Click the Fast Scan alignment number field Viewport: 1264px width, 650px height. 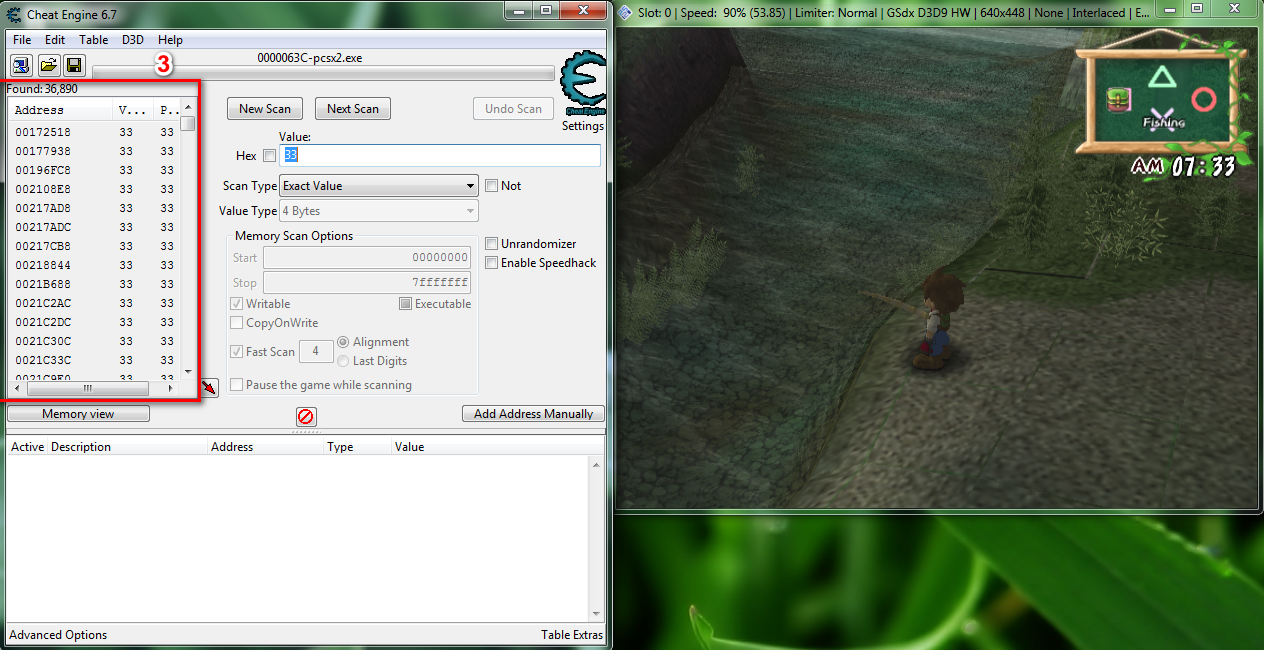coord(316,352)
